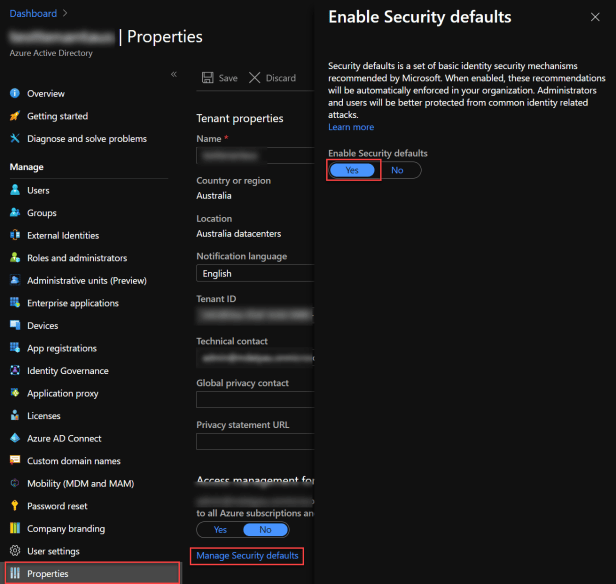The image size is (616, 584).
Task: Focus the Privacy statement URL field
Action: [x=255, y=442]
